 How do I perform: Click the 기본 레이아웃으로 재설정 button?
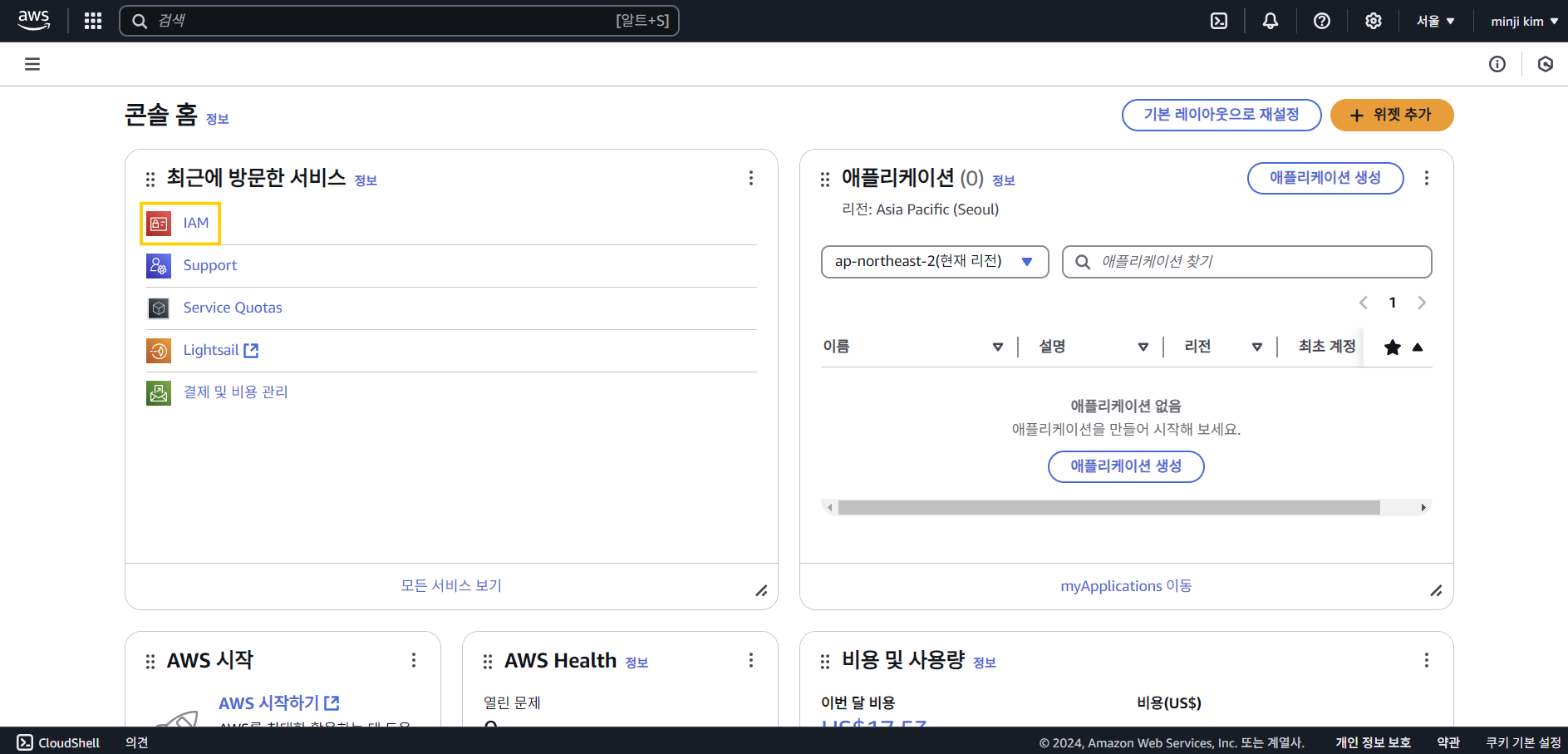(x=1221, y=115)
